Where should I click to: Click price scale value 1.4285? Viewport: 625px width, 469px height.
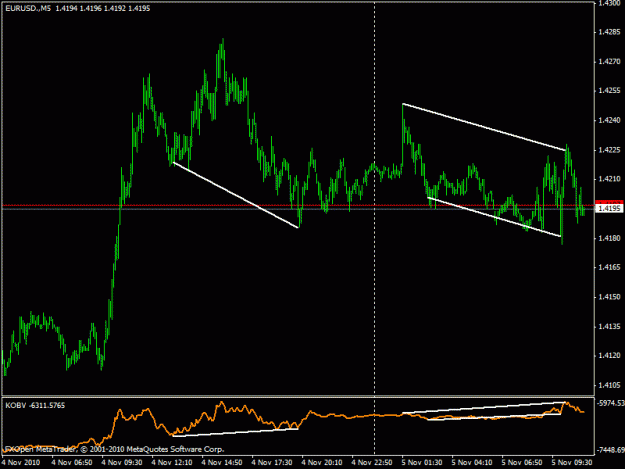pos(609,32)
